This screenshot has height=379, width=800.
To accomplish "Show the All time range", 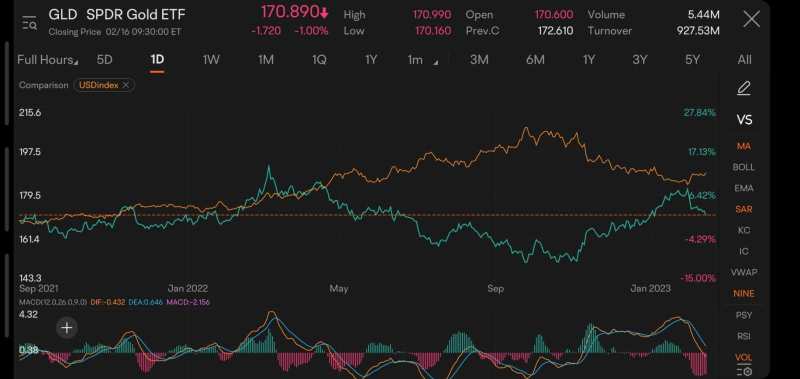I will pos(744,60).
